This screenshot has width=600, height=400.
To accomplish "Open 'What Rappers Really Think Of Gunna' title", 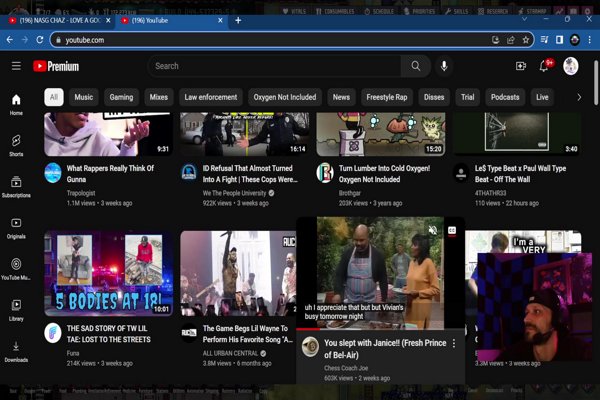I will tap(110, 174).
